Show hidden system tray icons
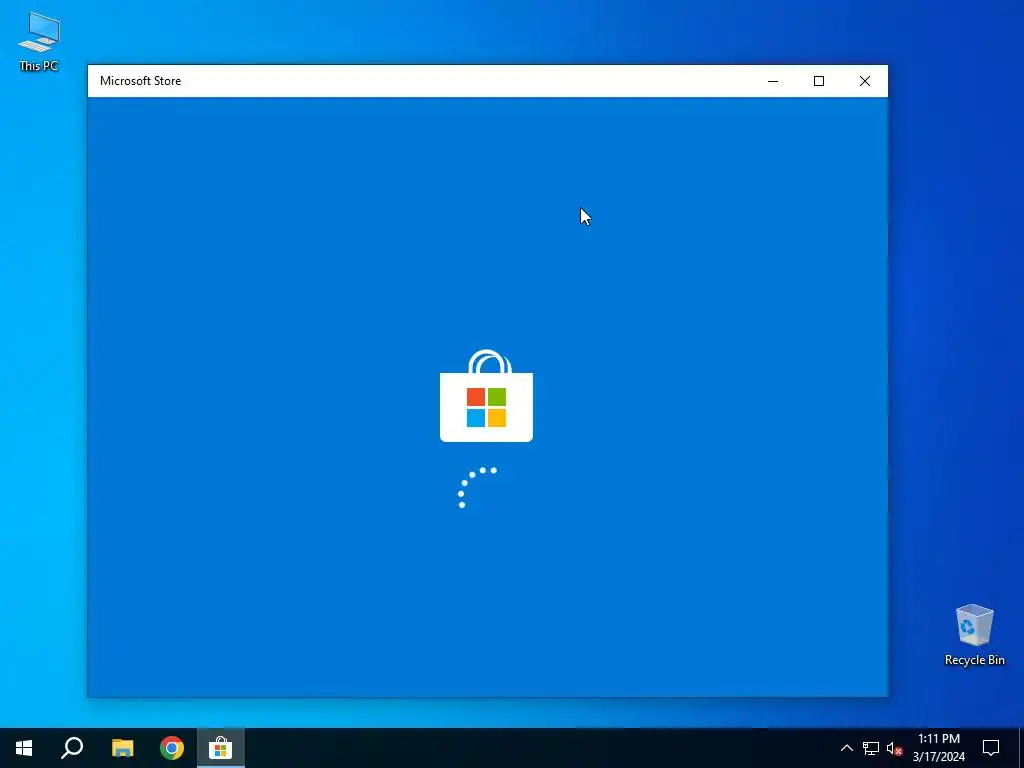The image size is (1024, 768). pos(846,748)
